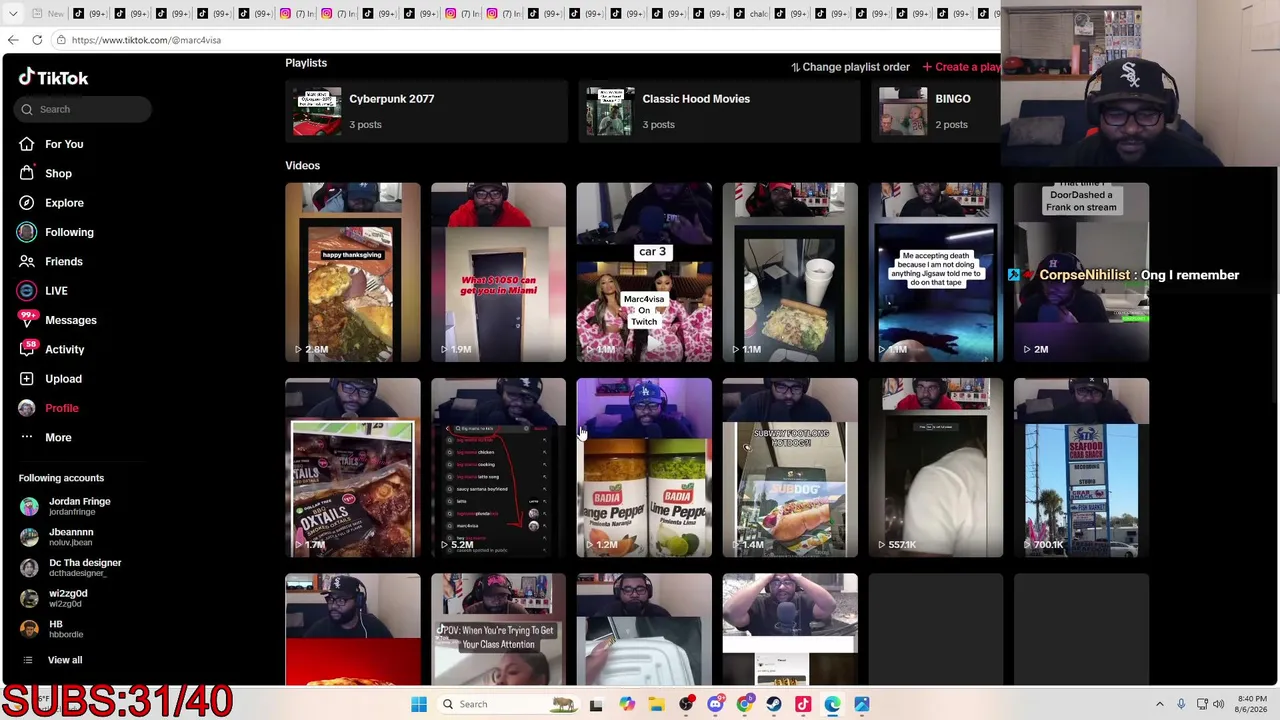Screen dimensions: 1280x720
Task: Reload the page with the refresh icon
Action: pyautogui.click(x=37, y=40)
